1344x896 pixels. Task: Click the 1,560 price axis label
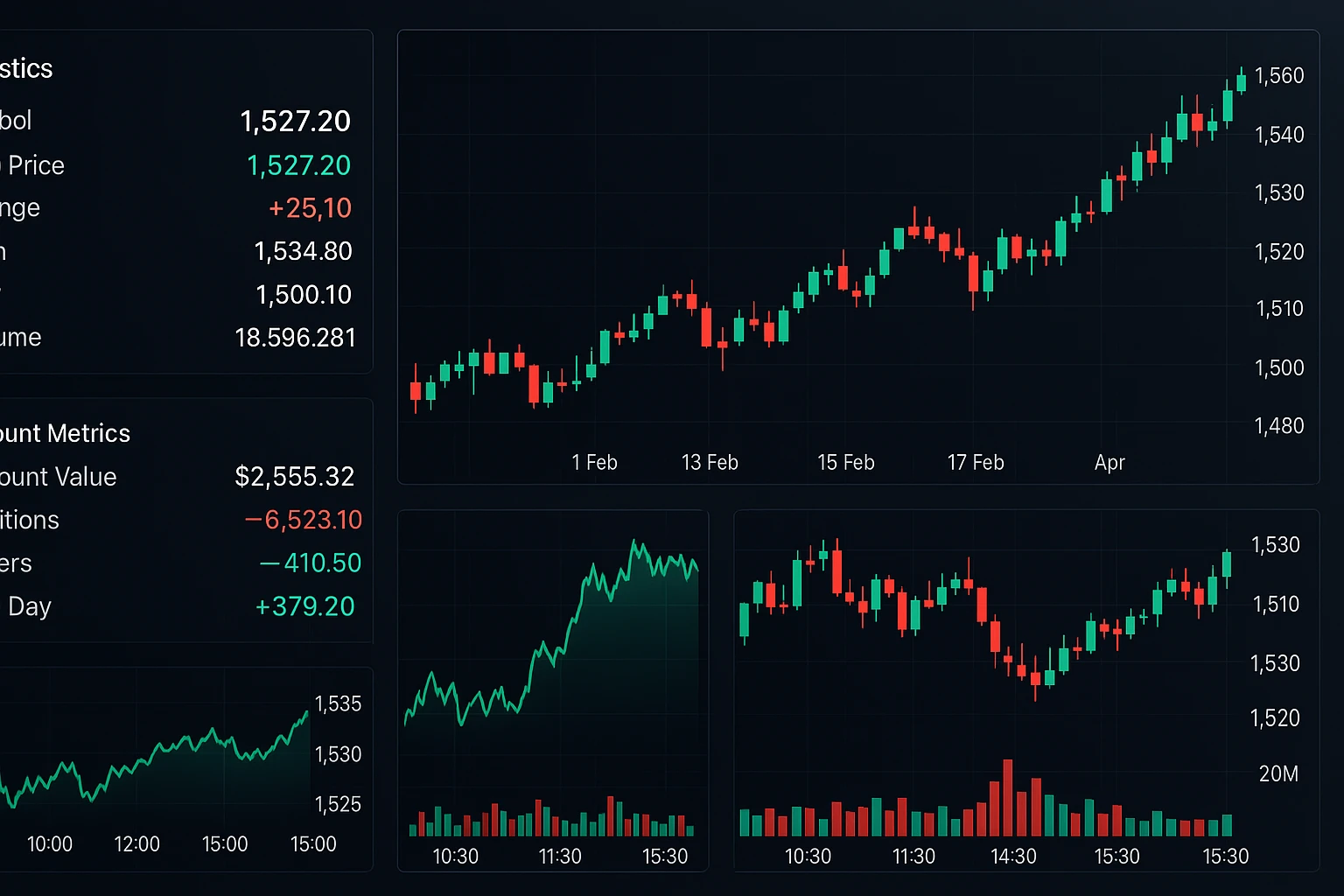1279,76
